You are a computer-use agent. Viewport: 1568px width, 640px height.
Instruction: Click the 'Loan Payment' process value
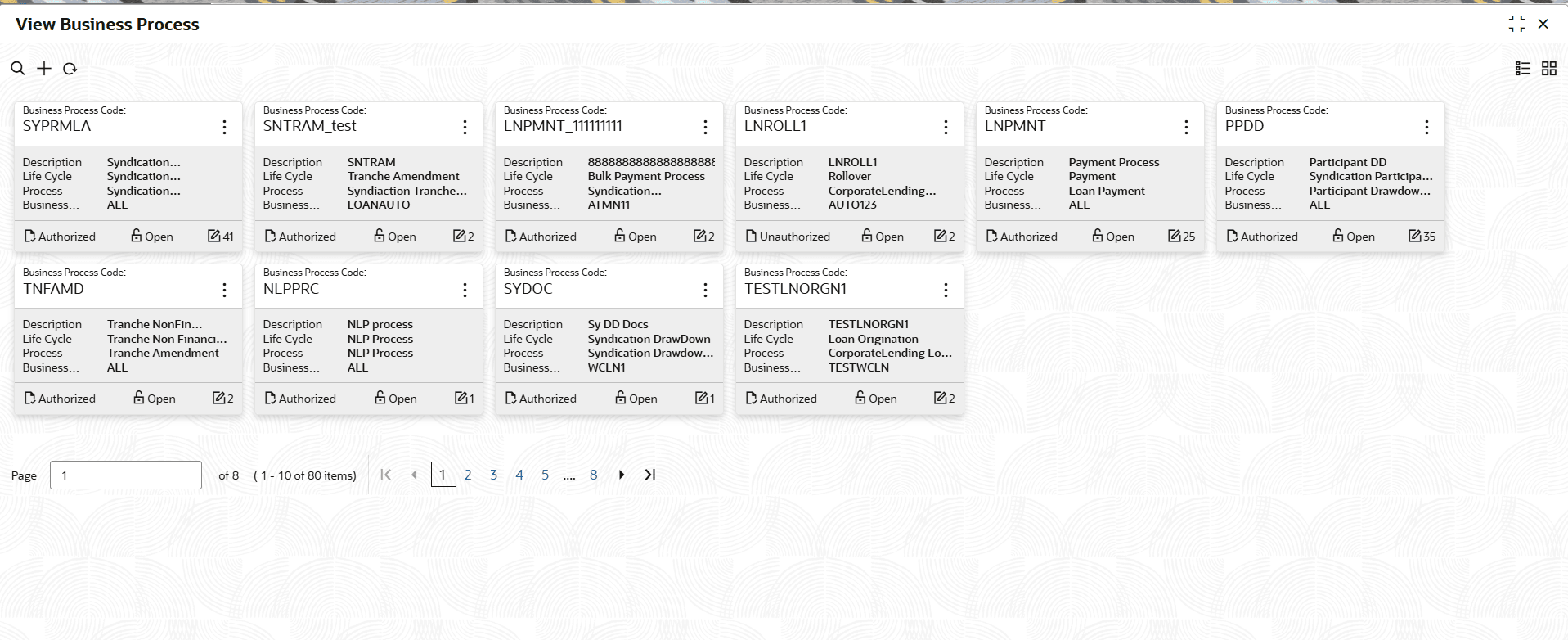click(1107, 191)
